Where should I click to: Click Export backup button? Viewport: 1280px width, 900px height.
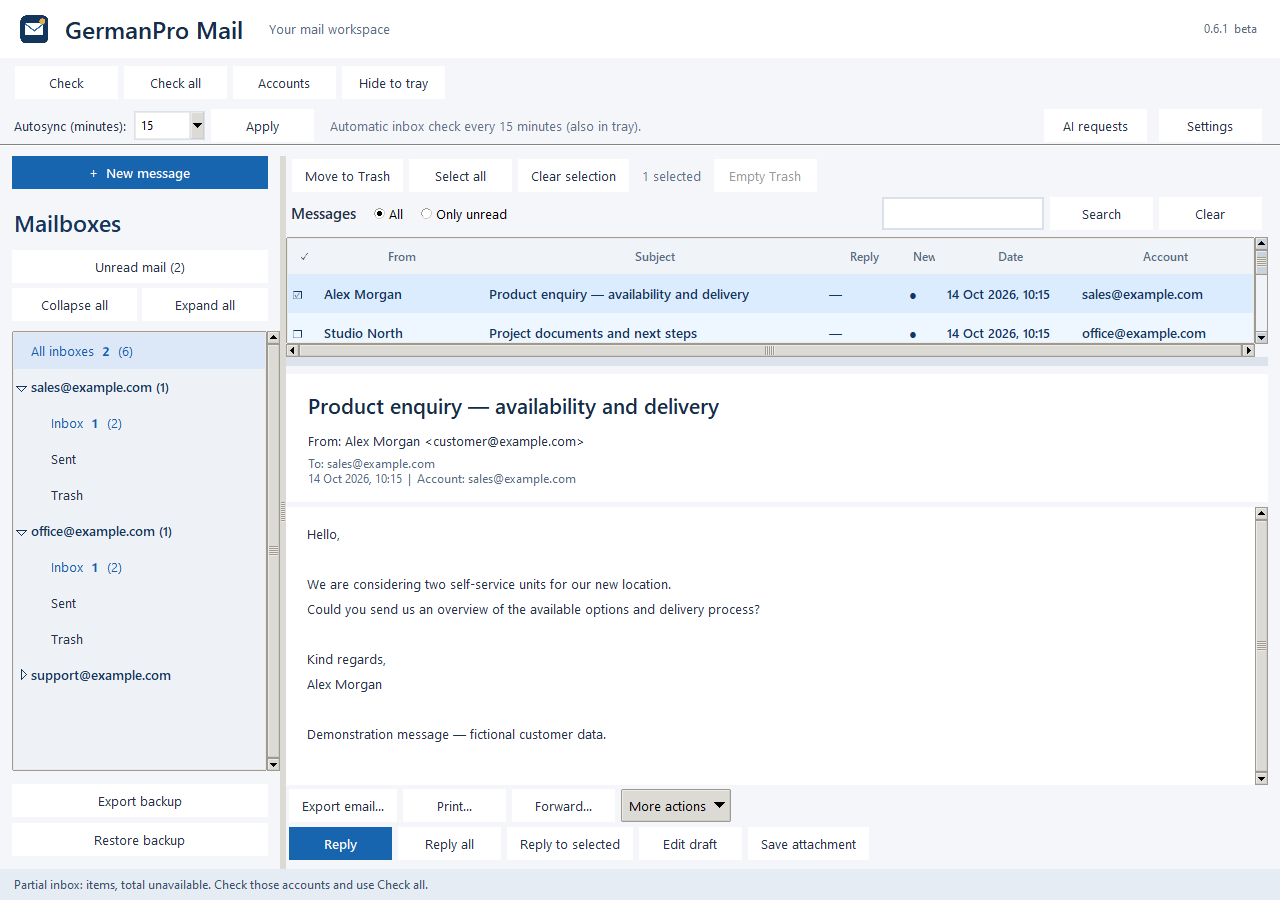tap(140, 801)
